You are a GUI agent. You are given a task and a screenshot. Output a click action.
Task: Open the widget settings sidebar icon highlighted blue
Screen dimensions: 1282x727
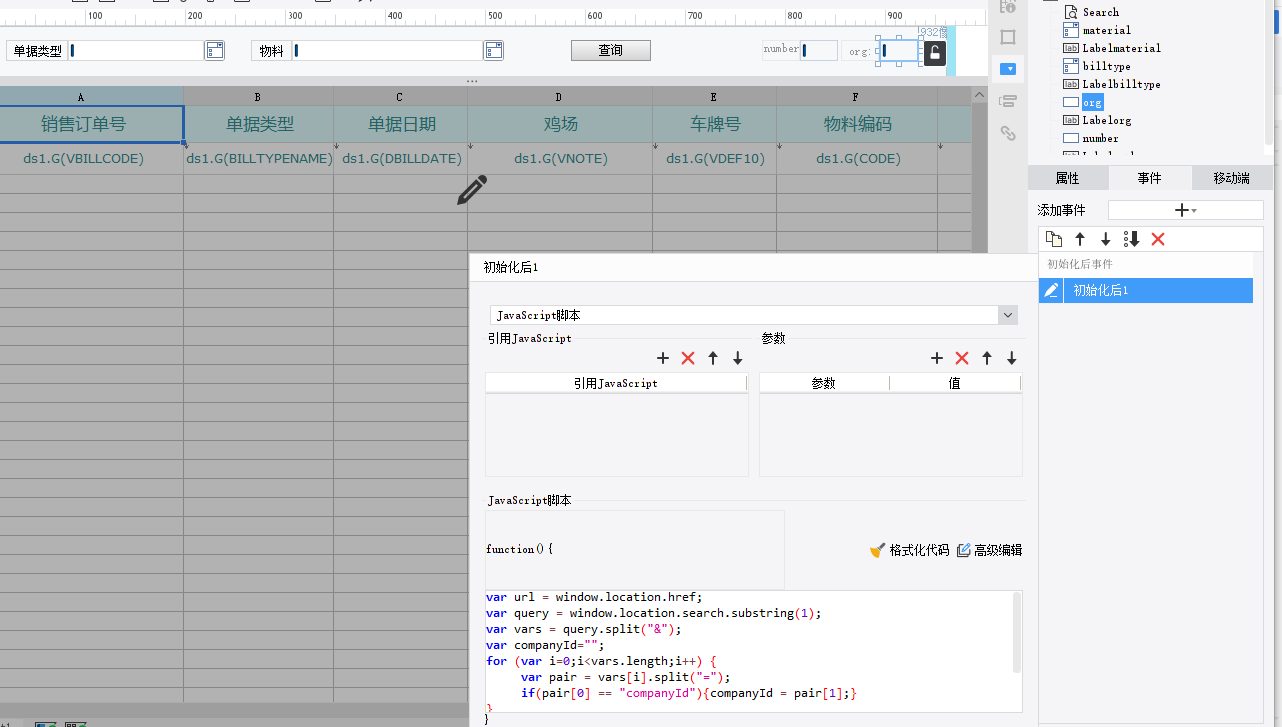pos(1008,69)
